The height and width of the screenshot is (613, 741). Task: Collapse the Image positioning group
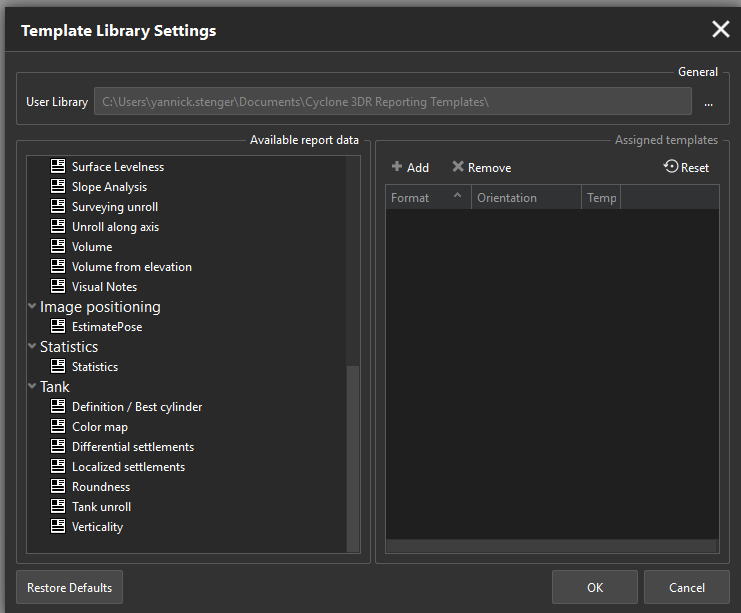(x=33, y=307)
